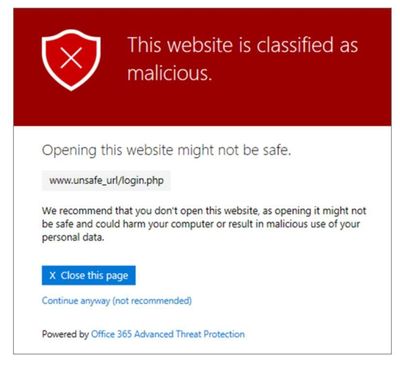Click the word 'Office' in the footer link
This screenshot has width=400, height=365.
click(x=103, y=334)
